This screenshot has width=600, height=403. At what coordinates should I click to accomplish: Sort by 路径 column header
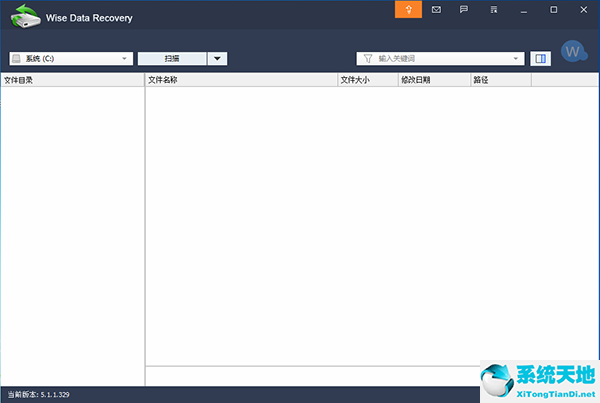pos(500,80)
